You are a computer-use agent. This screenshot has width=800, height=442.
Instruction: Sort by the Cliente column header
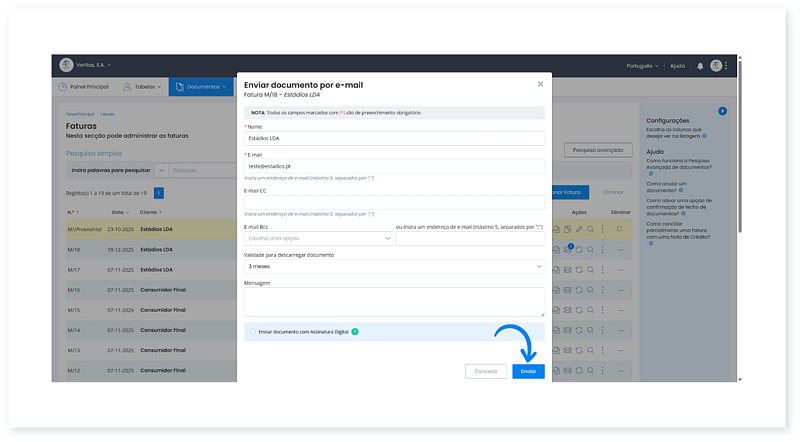click(x=151, y=212)
